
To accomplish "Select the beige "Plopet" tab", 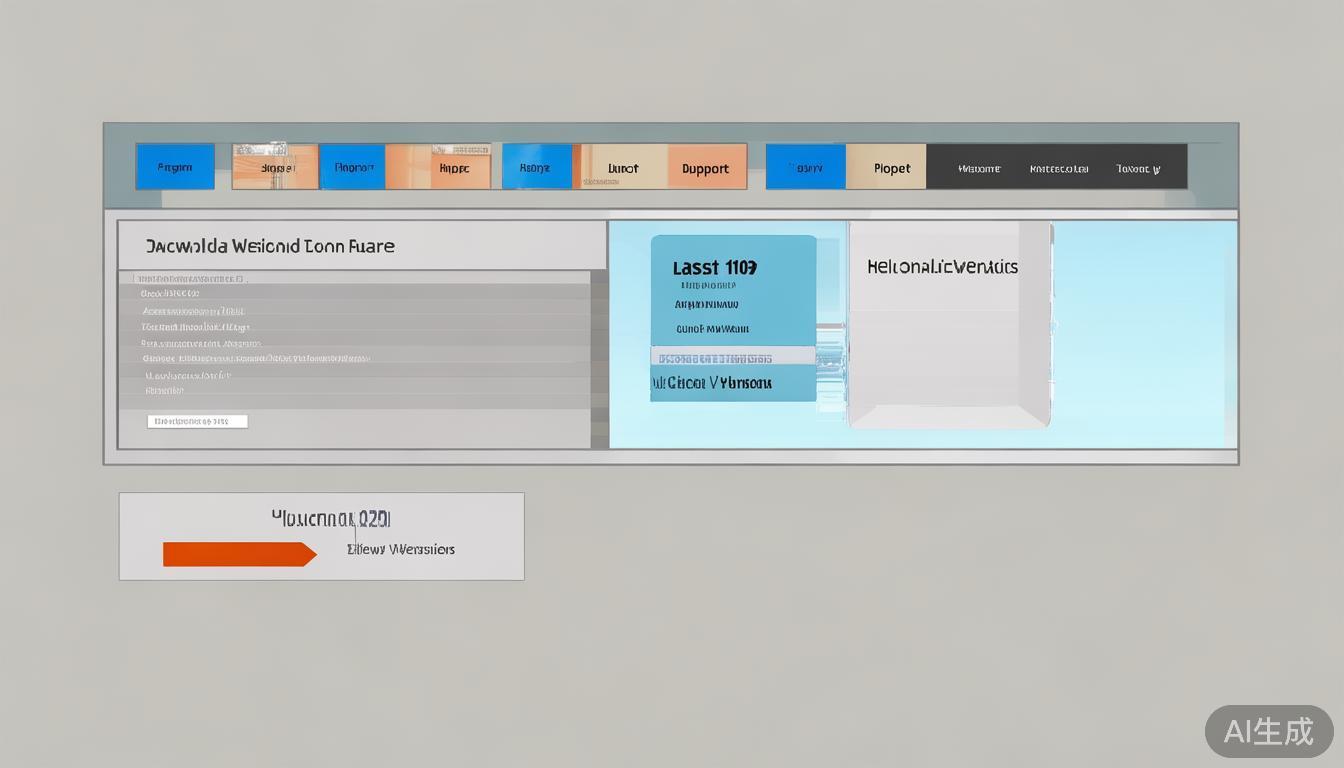I will (x=891, y=167).
